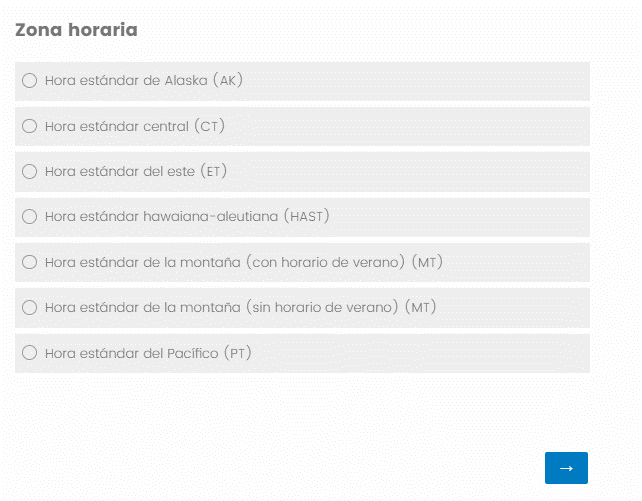This screenshot has width=642, height=501.
Task: Select montaña con horario de verano radio button
Action: click(29, 262)
